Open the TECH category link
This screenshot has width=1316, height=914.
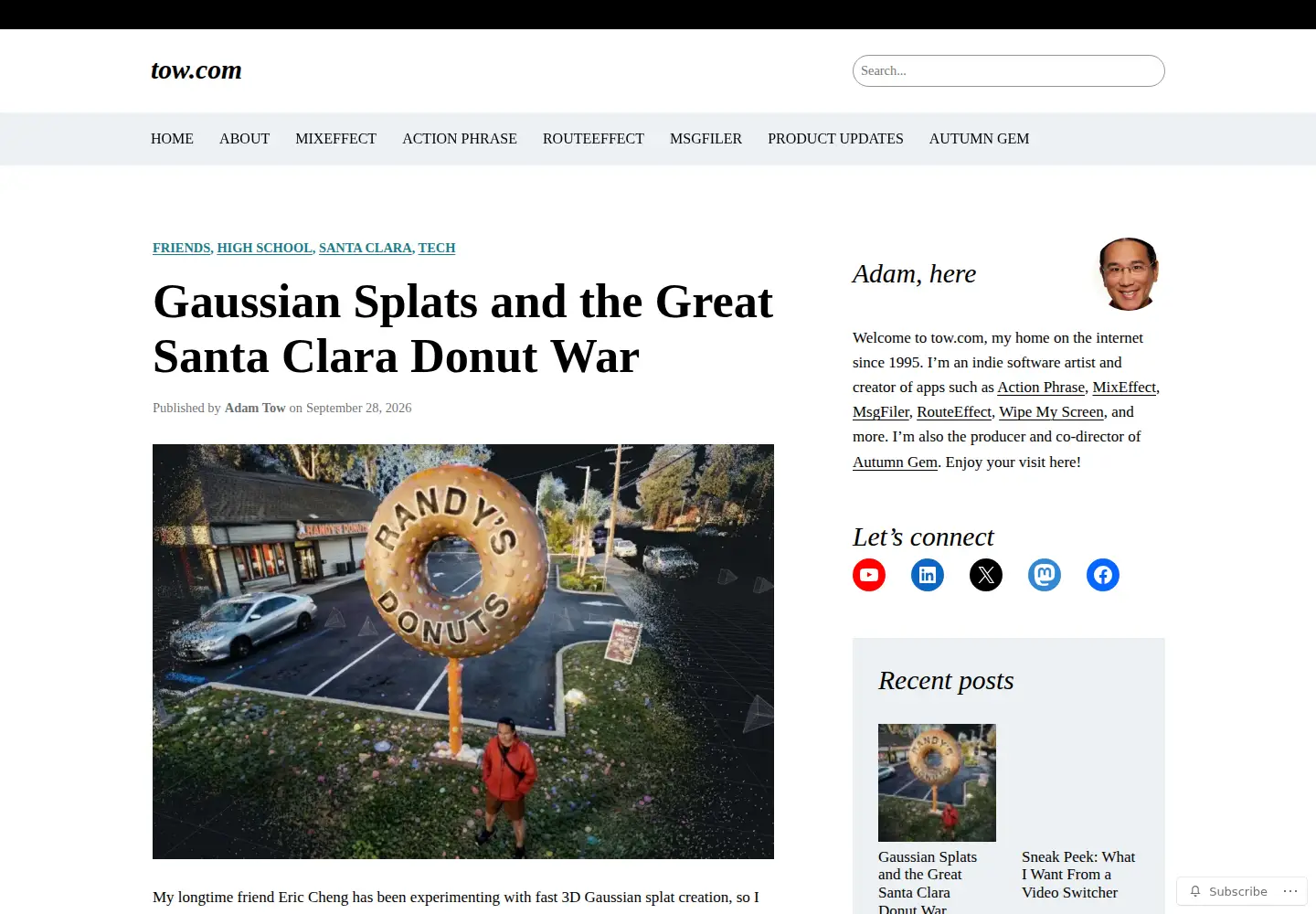[437, 248]
